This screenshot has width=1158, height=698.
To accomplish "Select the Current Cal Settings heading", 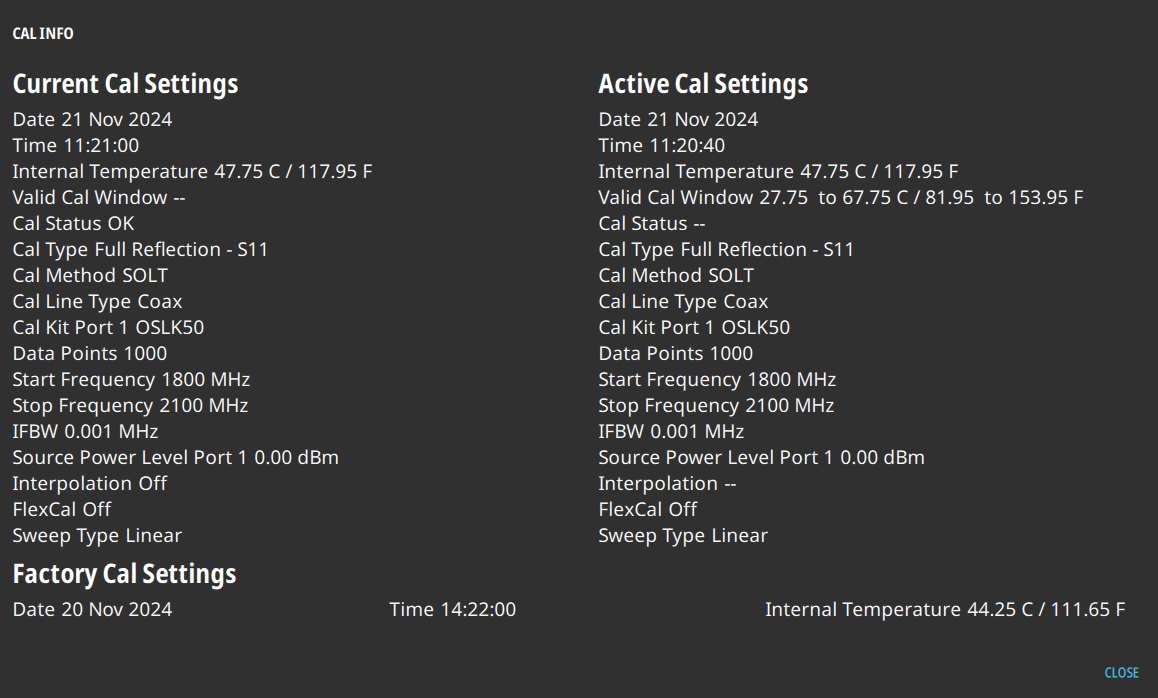I will [x=125, y=84].
